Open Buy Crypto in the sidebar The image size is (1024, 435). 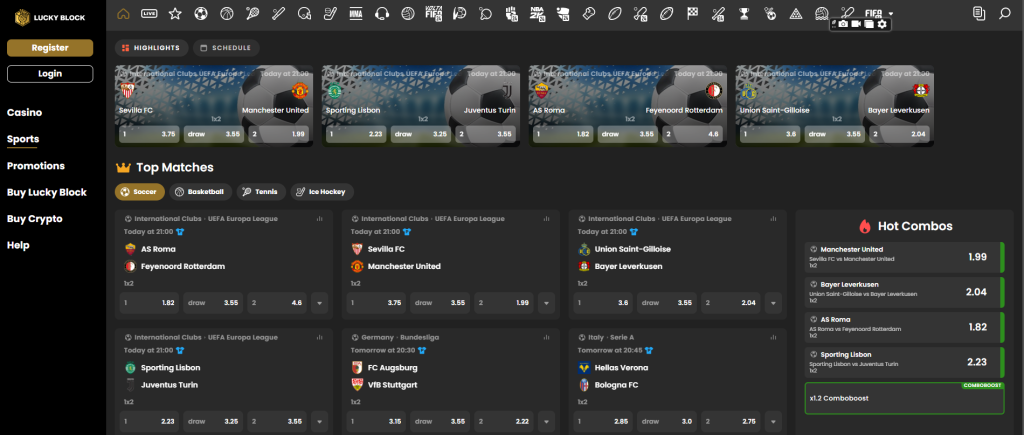[35, 219]
